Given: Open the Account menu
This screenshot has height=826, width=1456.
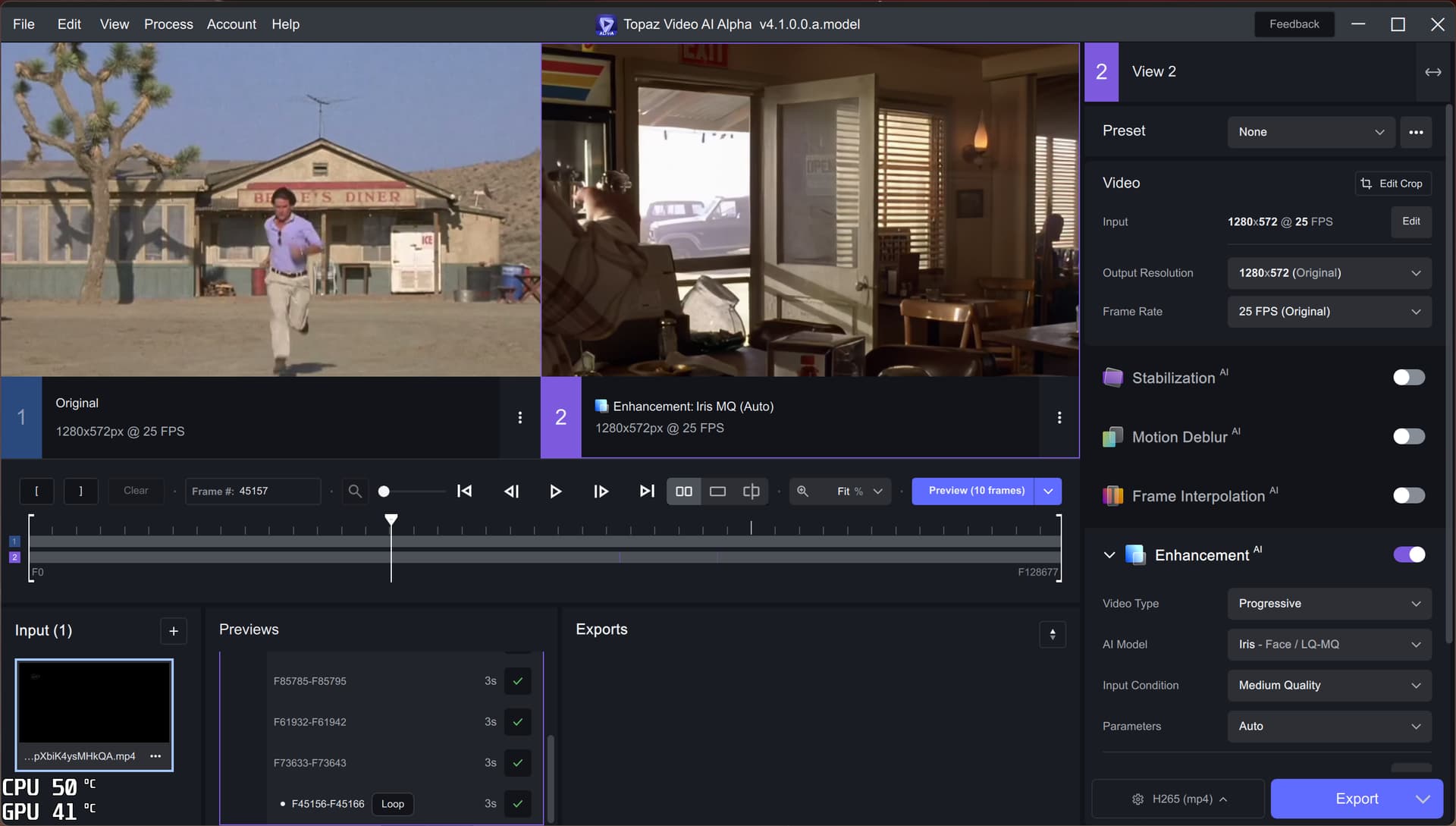Looking at the screenshot, I should (231, 24).
